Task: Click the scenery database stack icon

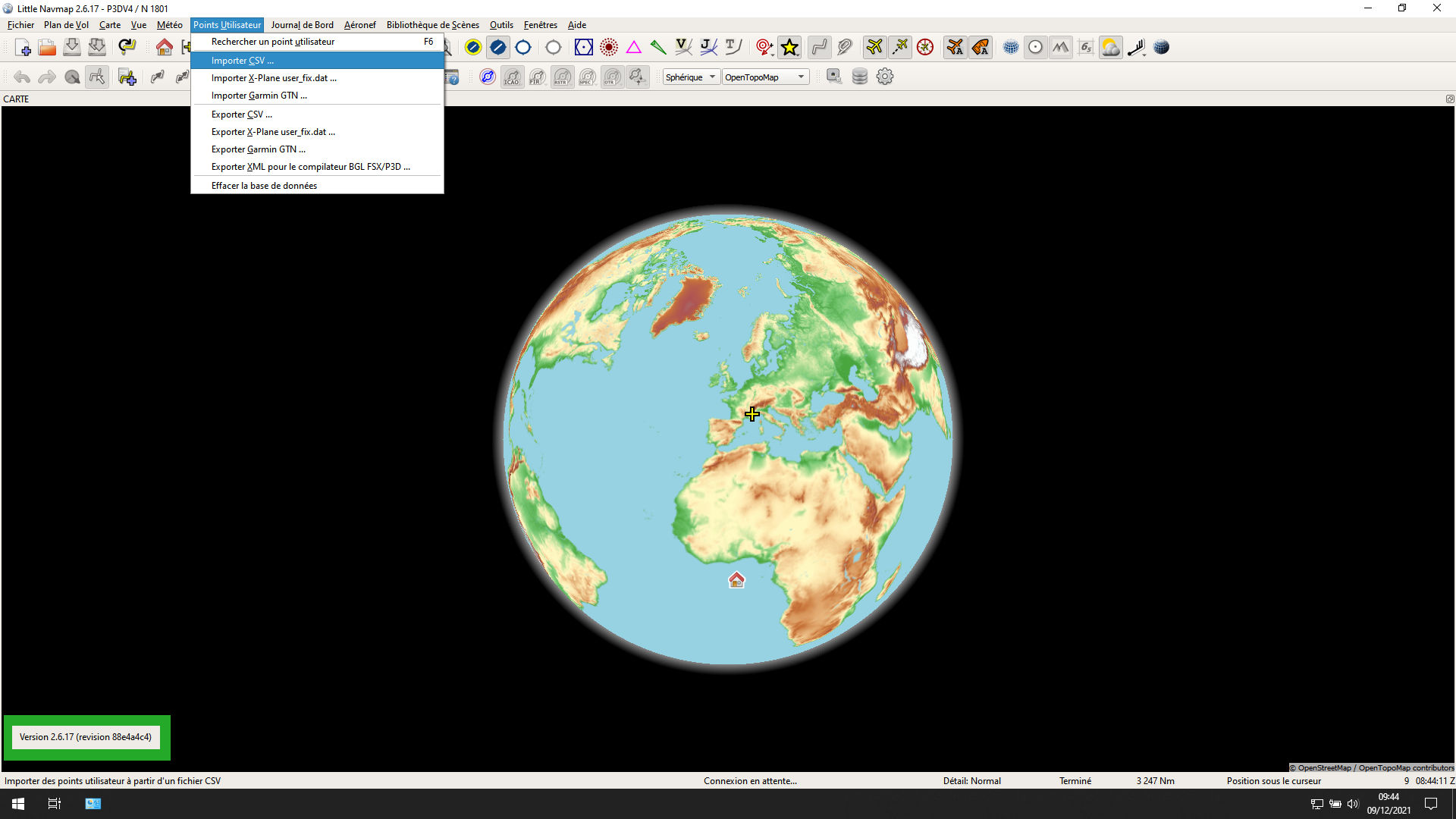Action: tap(859, 77)
